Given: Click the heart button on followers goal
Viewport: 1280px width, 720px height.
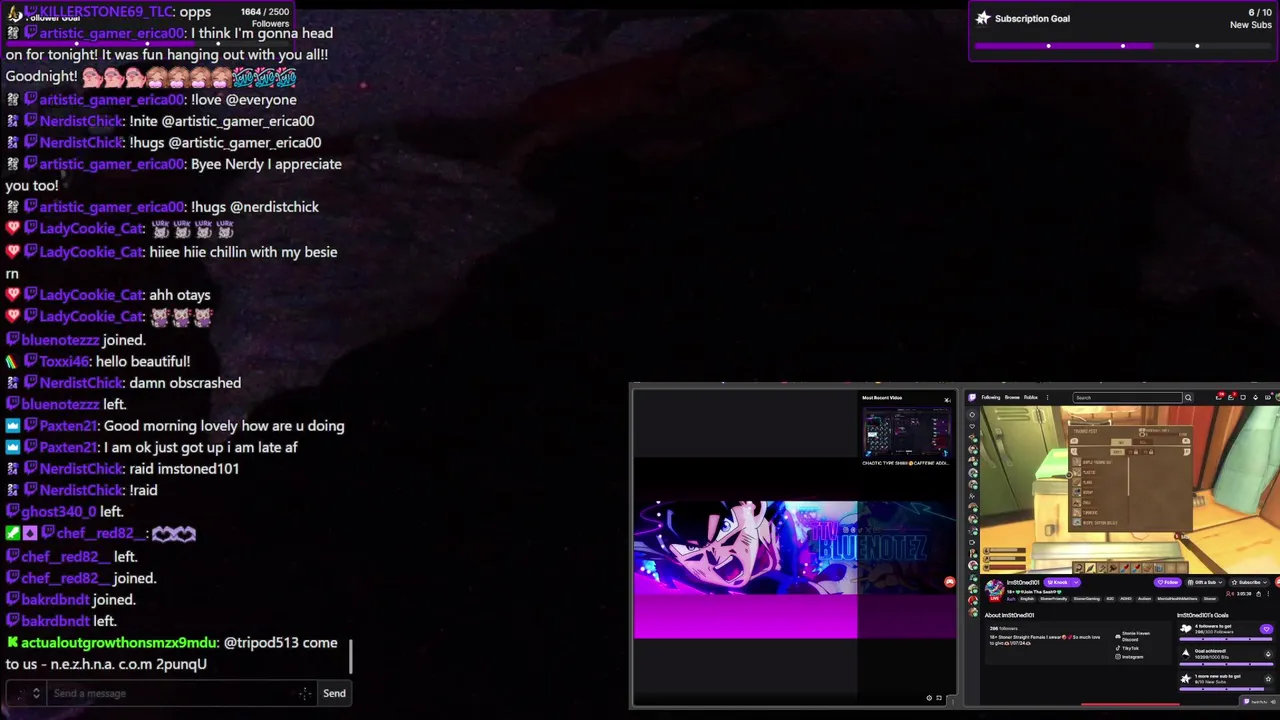Looking at the screenshot, I should point(1266,629).
